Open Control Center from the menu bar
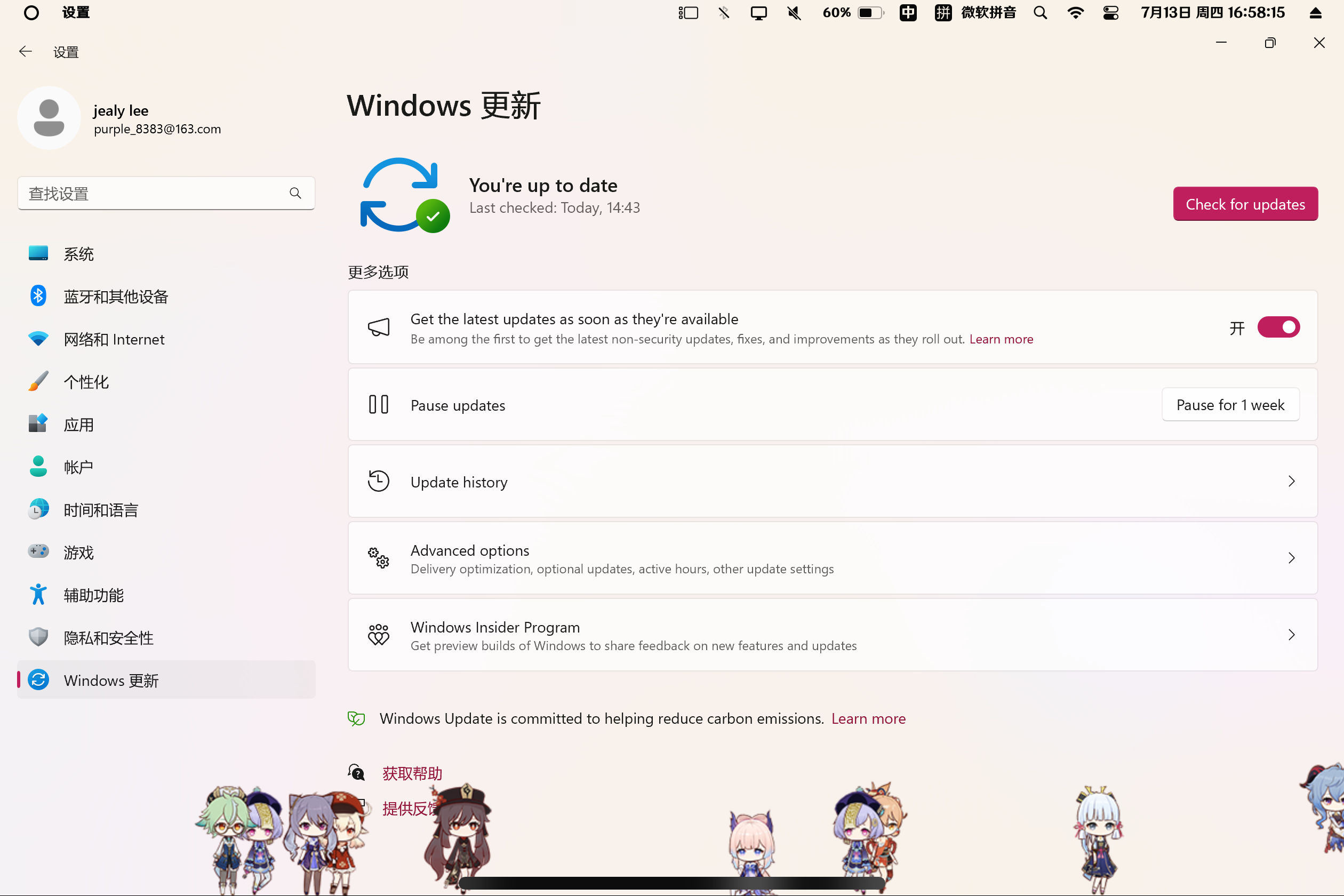The width and height of the screenshot is (1344, 896). (x=1111, y=13)
